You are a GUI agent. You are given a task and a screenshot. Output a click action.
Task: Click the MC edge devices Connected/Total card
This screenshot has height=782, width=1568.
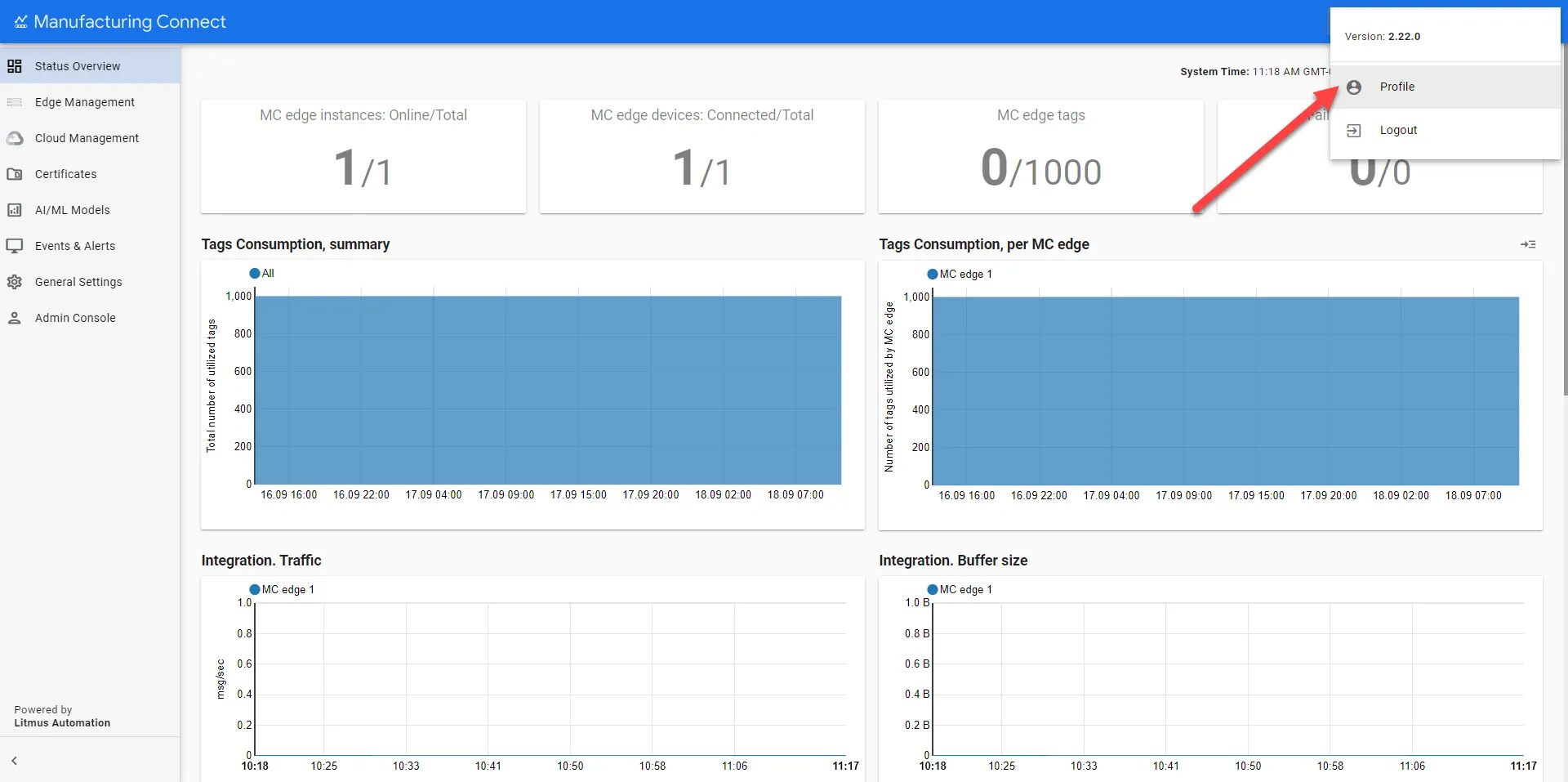click(702, 157)
